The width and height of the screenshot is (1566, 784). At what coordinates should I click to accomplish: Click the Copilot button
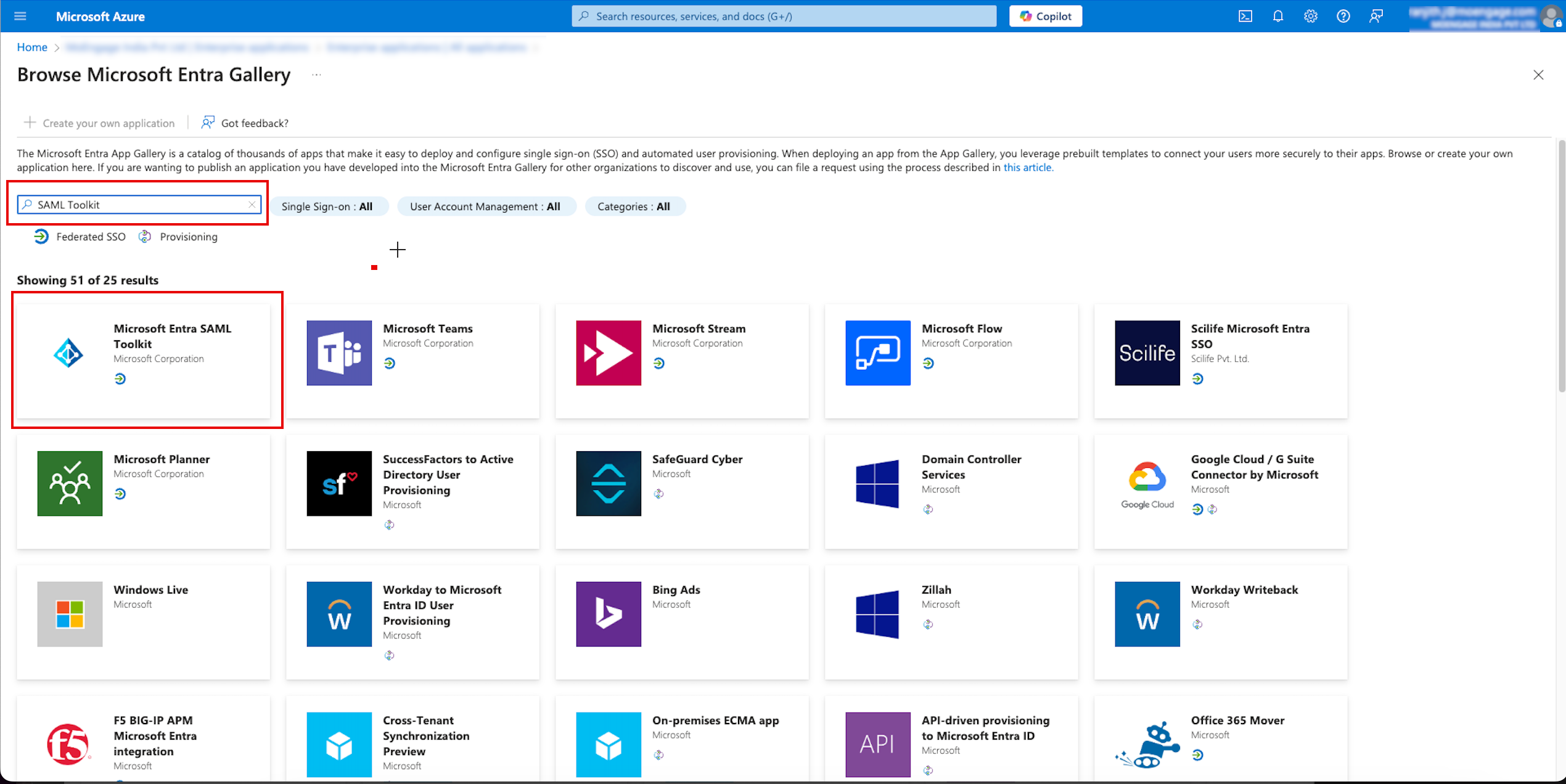[1045, 16]
